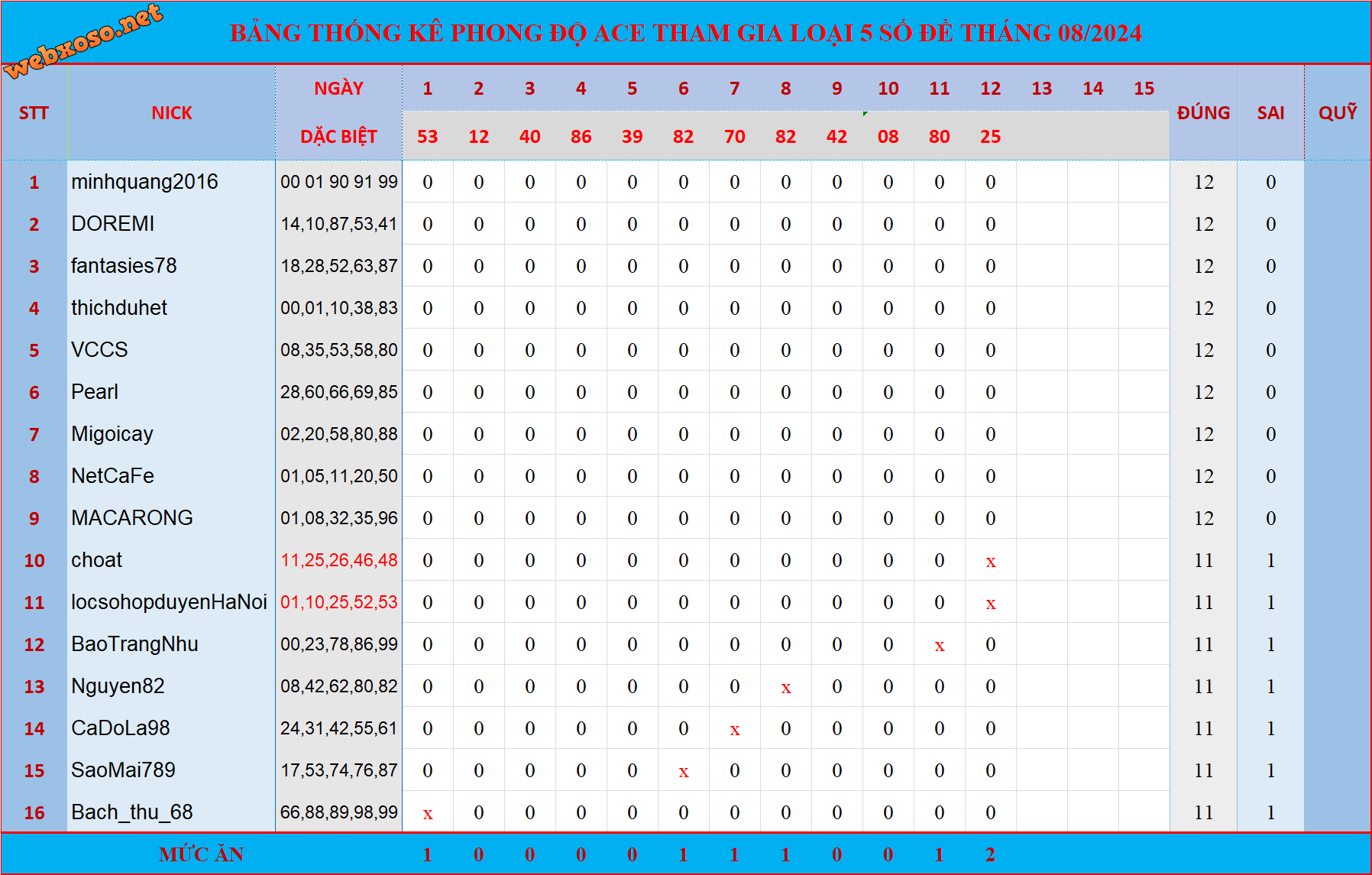Screen dimensions: 1372x875
Task: Select nick MACARONG
Action: tap(132, 518)
